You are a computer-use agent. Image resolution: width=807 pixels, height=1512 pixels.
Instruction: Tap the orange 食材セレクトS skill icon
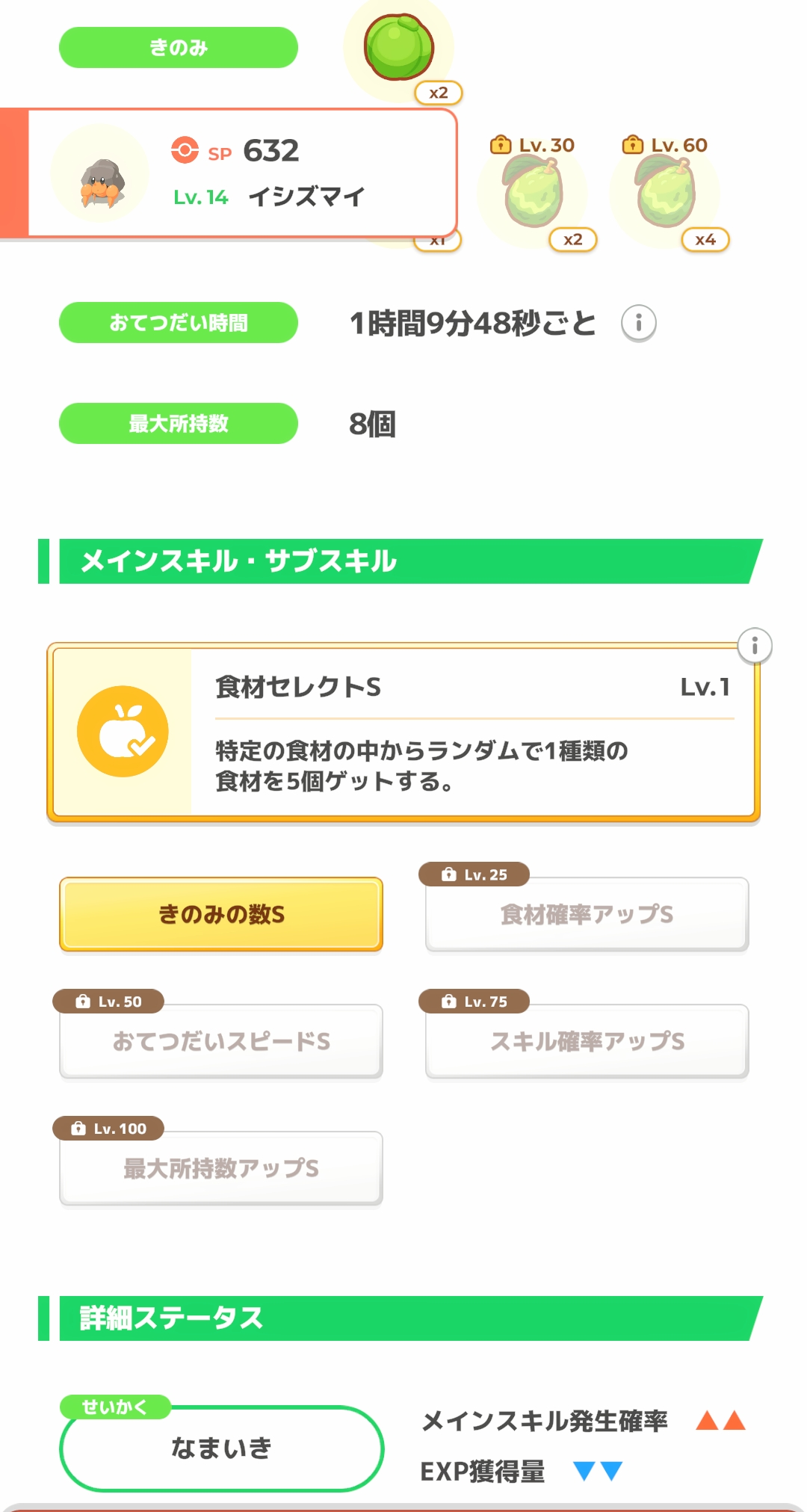pos(123,732)
